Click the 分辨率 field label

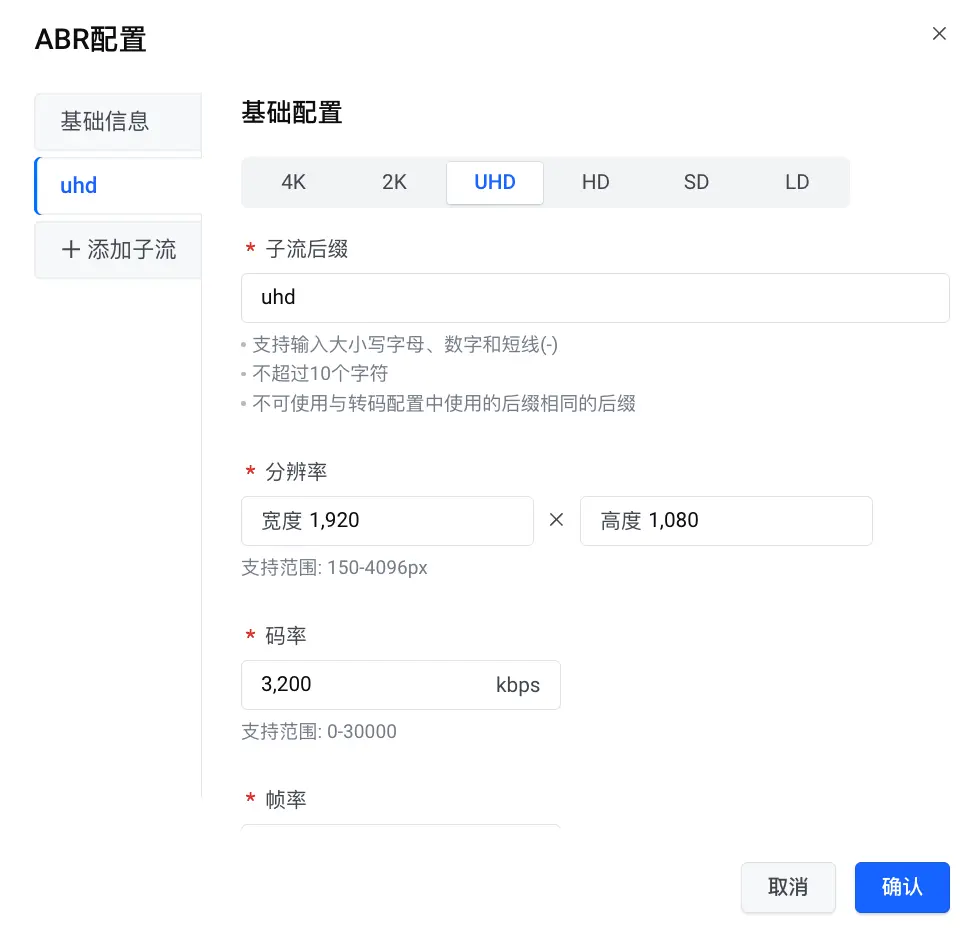click(x=296, y=472)
